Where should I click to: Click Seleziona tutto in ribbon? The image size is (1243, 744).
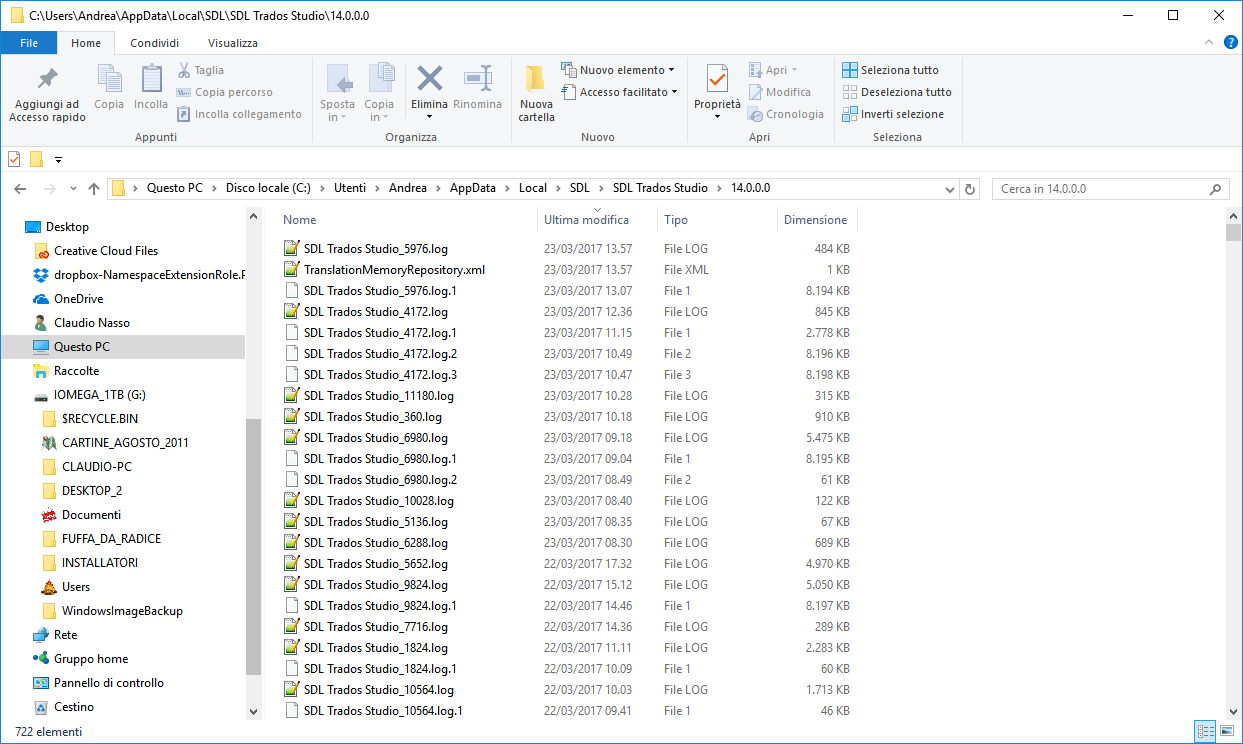point(890,70)
